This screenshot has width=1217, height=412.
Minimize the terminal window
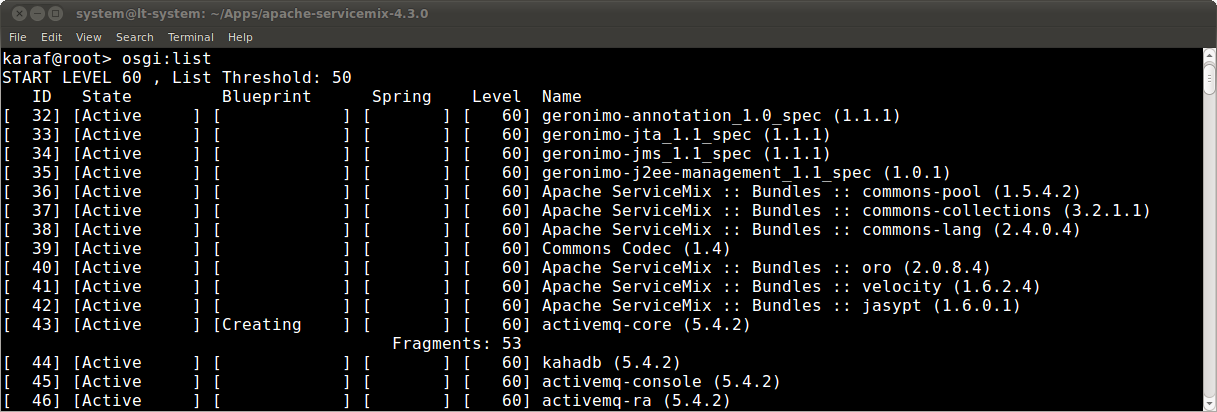coord(35,14)
